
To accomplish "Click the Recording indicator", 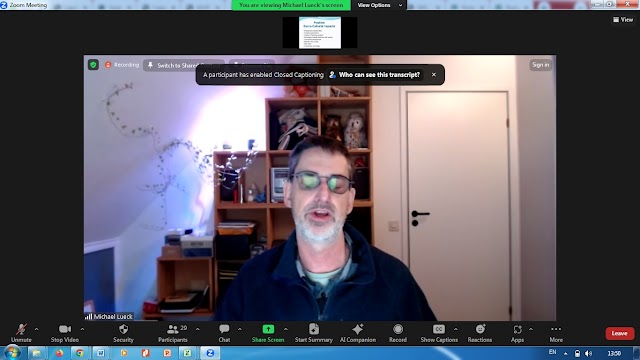I will pos(122,64).
